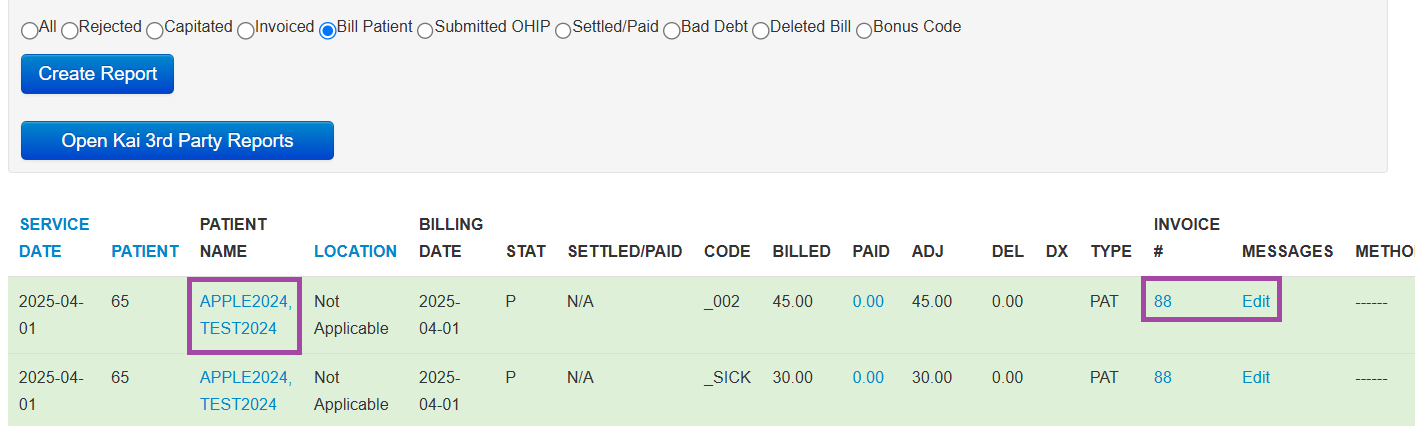Image resolution: width=1415 pixels, height=426 pixels.
Task: Sort by the Location column header
Action: point(355,251)
